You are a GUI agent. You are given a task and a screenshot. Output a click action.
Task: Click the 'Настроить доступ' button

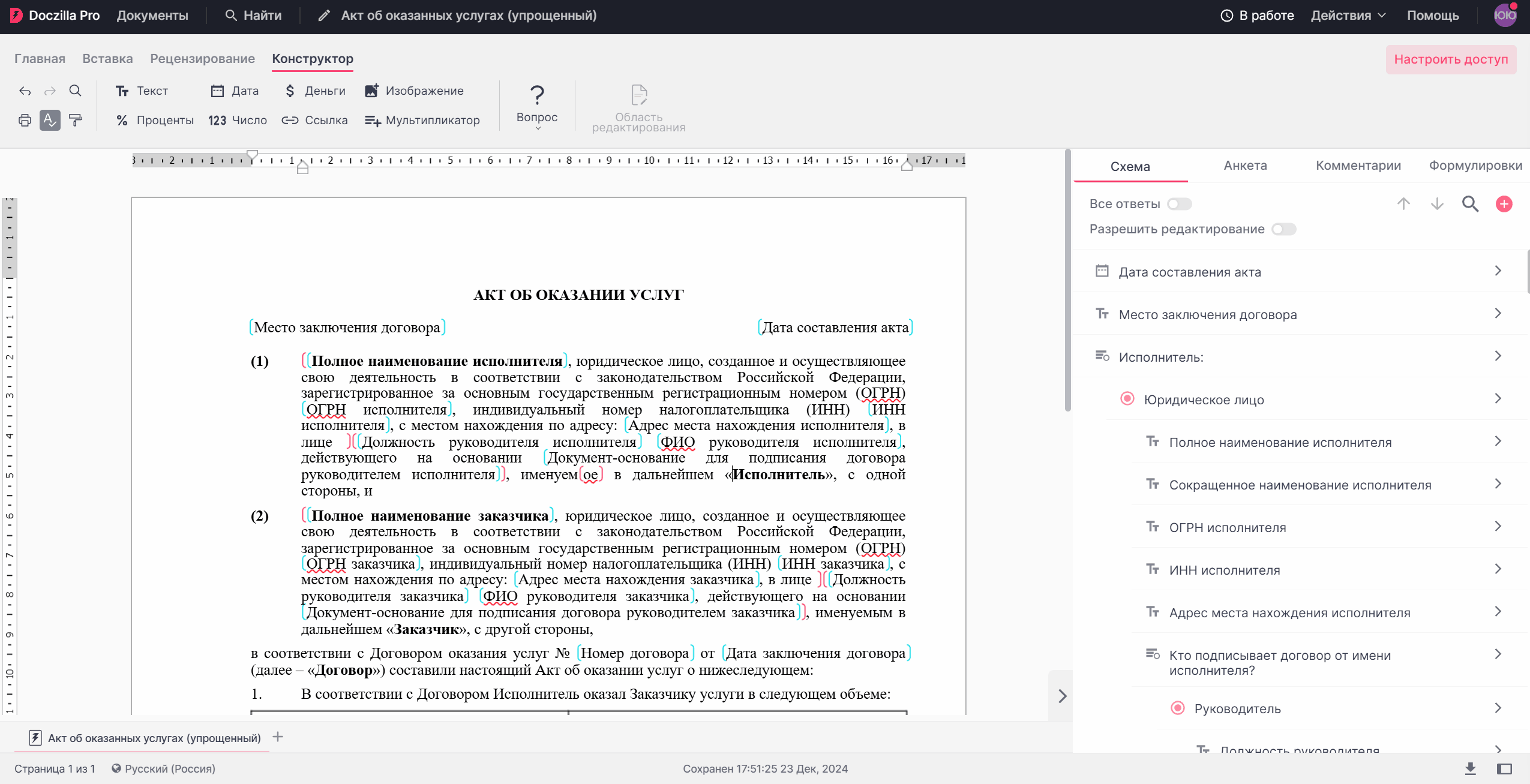point(1450,59)
